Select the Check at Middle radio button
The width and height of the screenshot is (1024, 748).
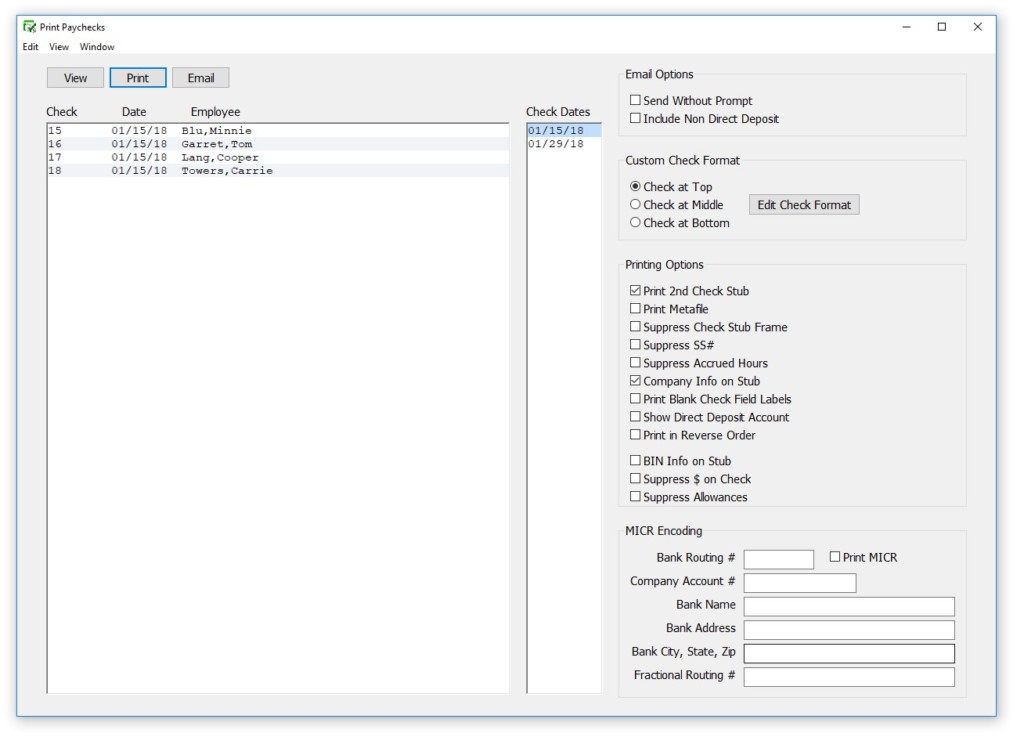click(636, 205)
